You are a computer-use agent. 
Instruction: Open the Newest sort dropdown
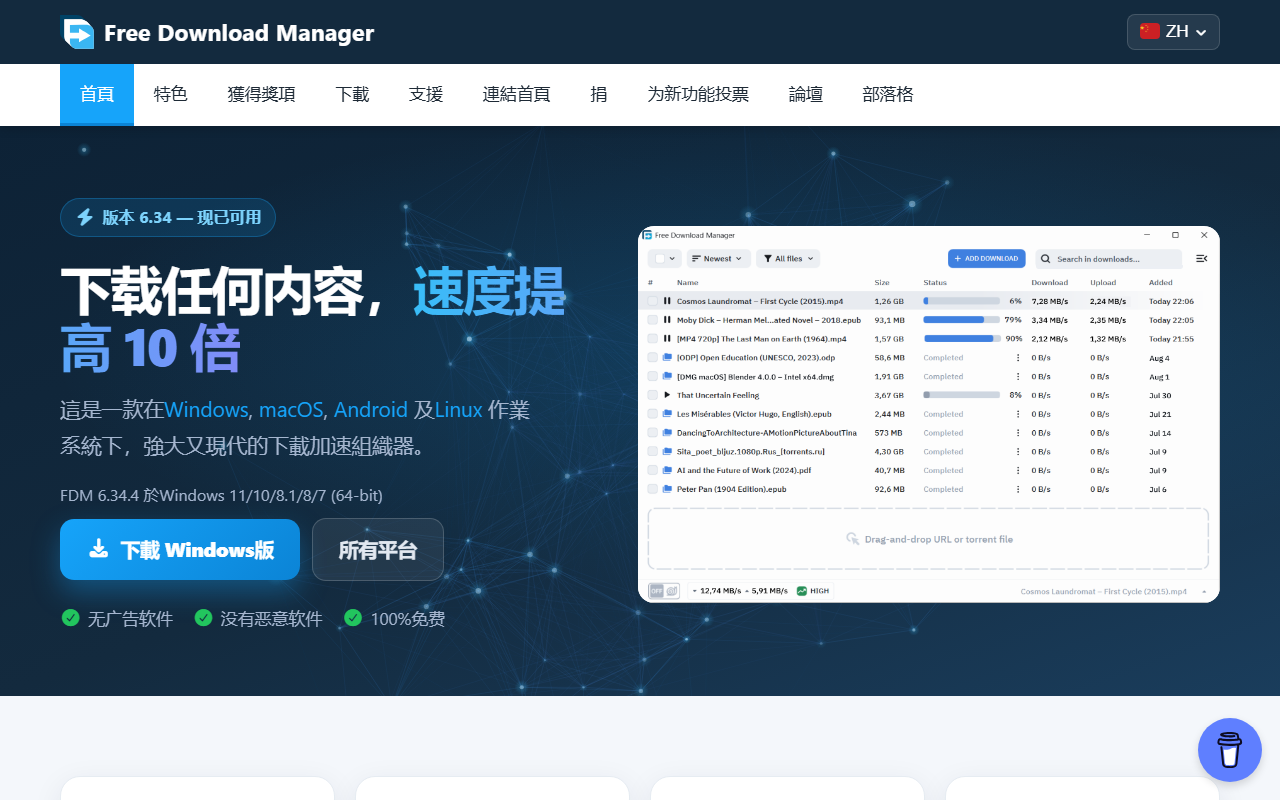click(x=717, y=259)
